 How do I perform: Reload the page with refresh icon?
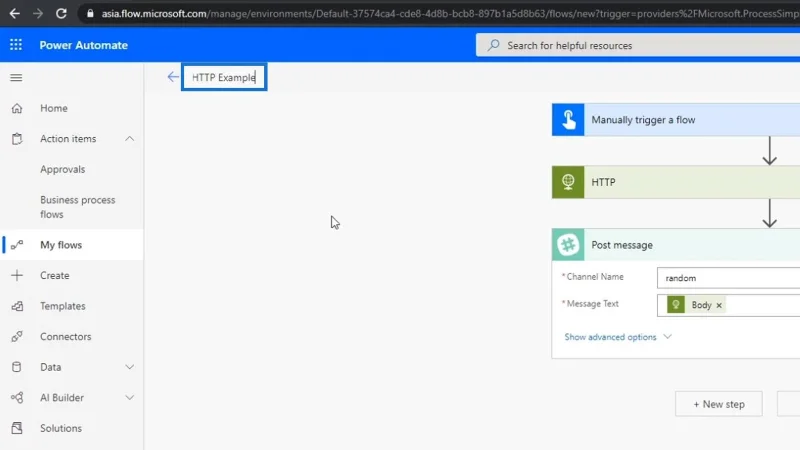[61, 14]
